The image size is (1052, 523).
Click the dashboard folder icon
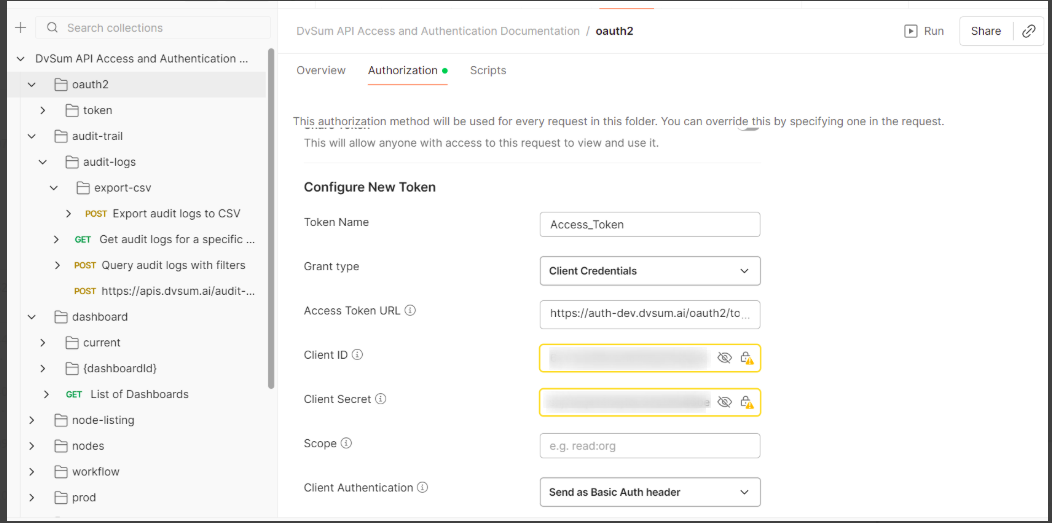(62, 316)
